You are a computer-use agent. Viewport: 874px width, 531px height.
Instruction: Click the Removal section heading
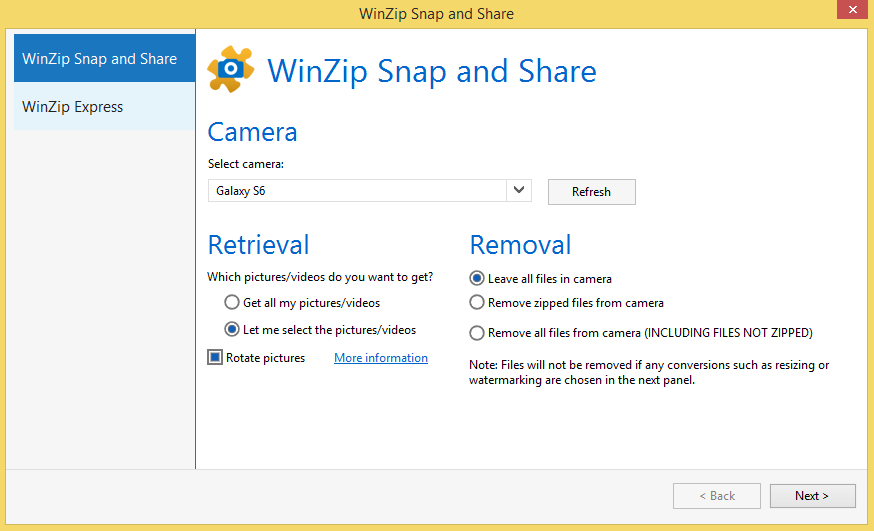point(520,245)
